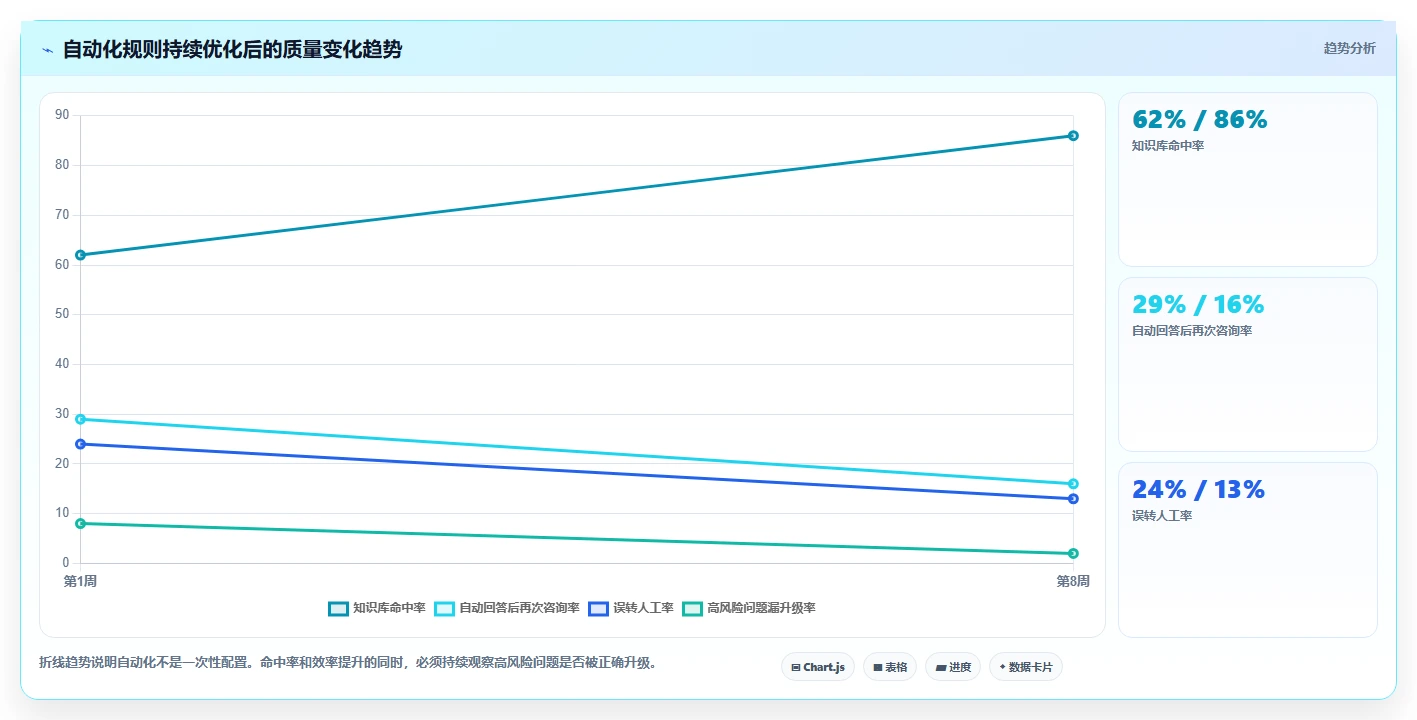Image resolution: width=1417 pixels, height=720 pixels.
Task: Click 知识库命中率 caption in the first card
Action: [x=1168, y=146]
